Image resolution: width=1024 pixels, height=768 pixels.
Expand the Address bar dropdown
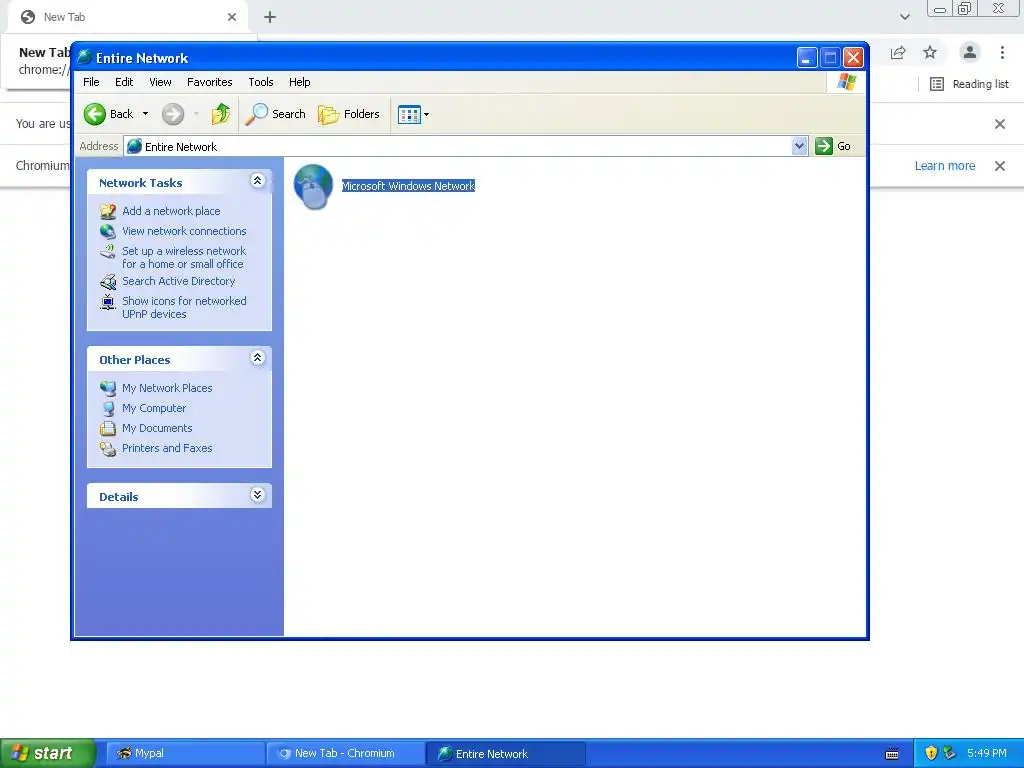(x=799, y=146)
